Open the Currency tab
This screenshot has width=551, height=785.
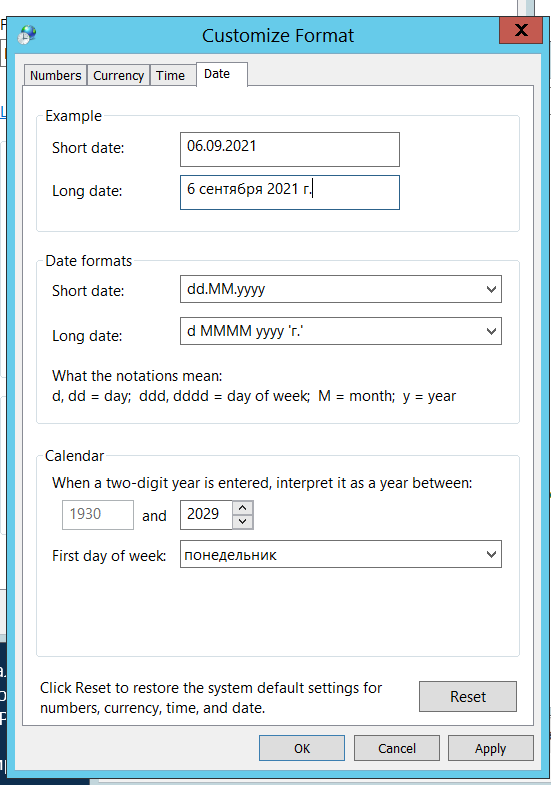[x=119, y=75]
